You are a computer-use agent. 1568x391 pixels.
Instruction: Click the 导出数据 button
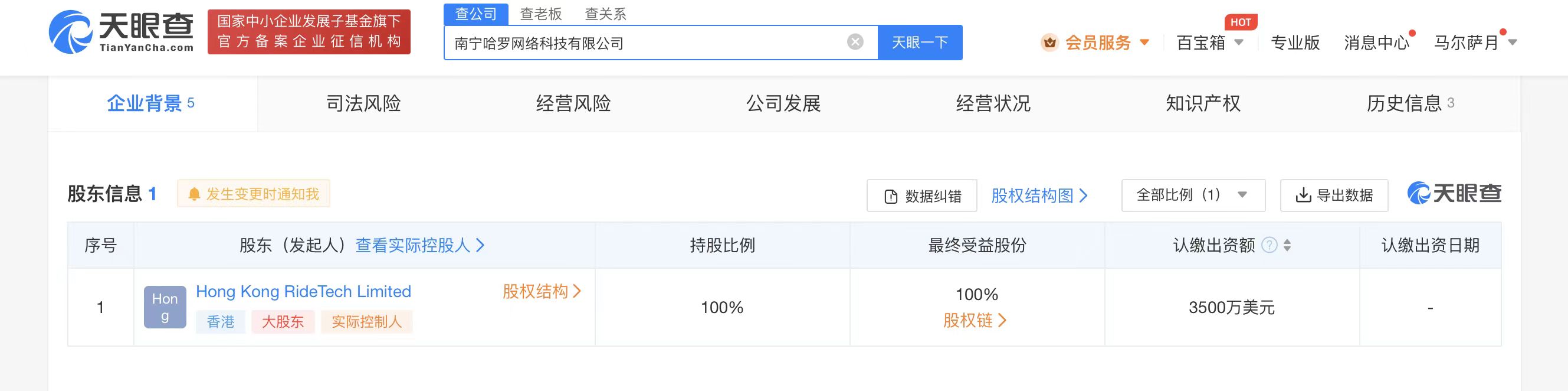(x=1334, y=195)
